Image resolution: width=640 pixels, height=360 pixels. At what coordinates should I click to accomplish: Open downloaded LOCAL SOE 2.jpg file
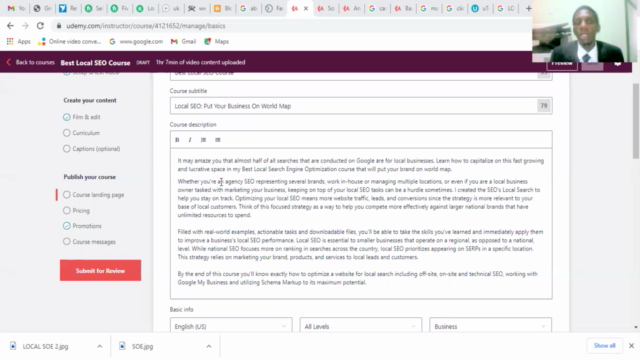click(45, 346)
